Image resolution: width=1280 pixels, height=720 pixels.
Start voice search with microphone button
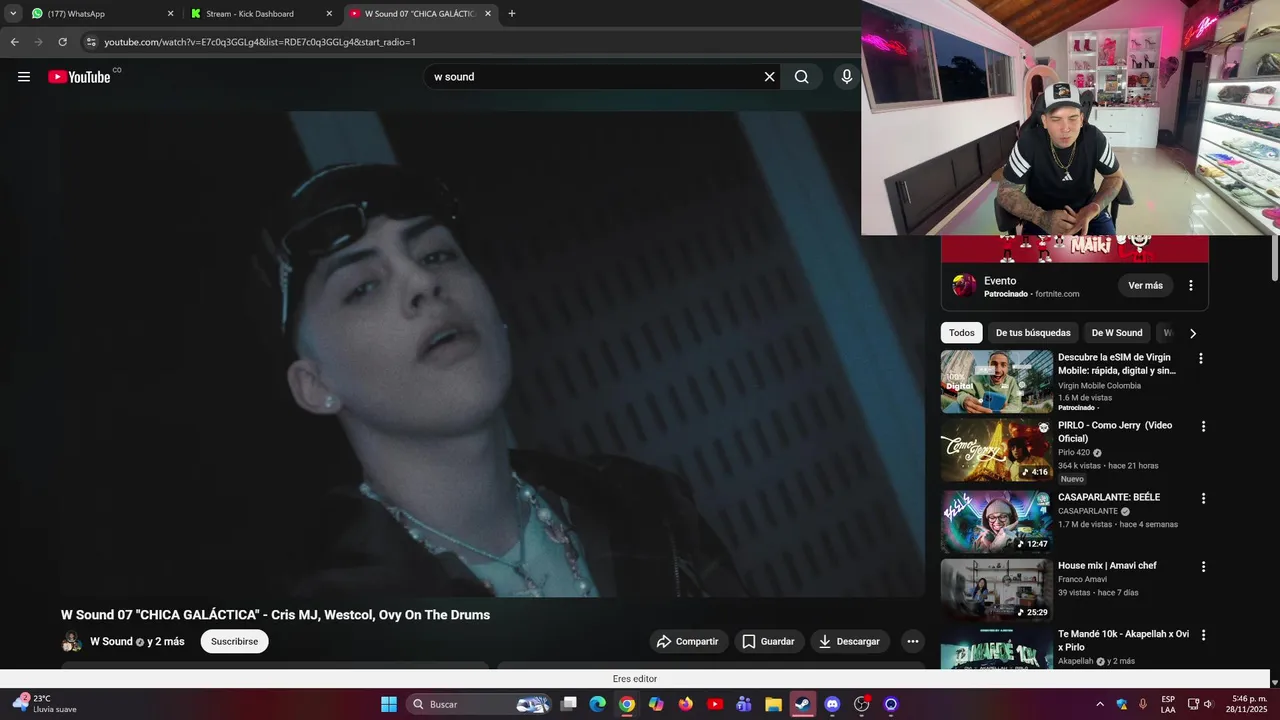[847, 77]
